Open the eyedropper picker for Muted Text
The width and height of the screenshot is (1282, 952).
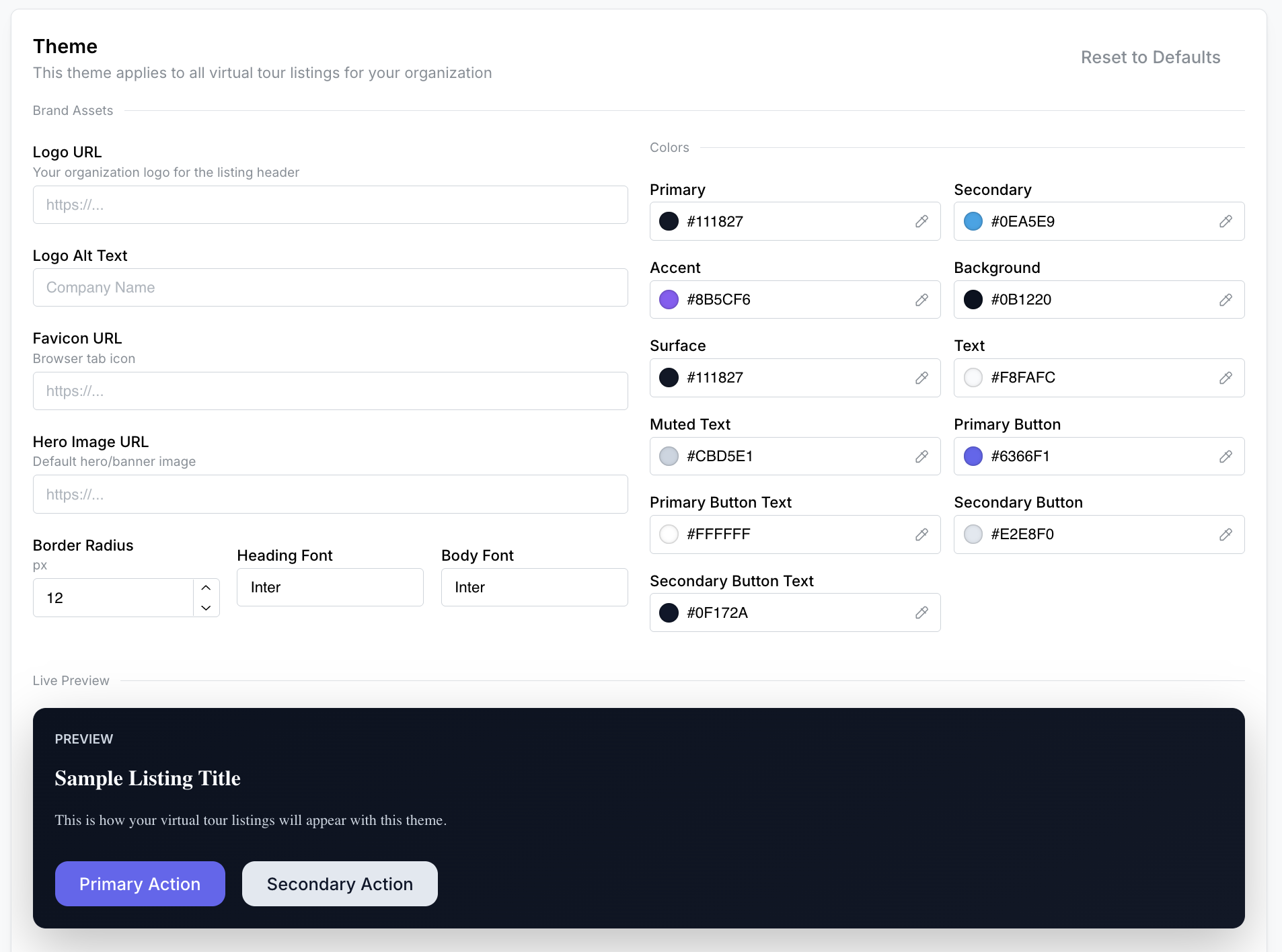coord(921,457)
